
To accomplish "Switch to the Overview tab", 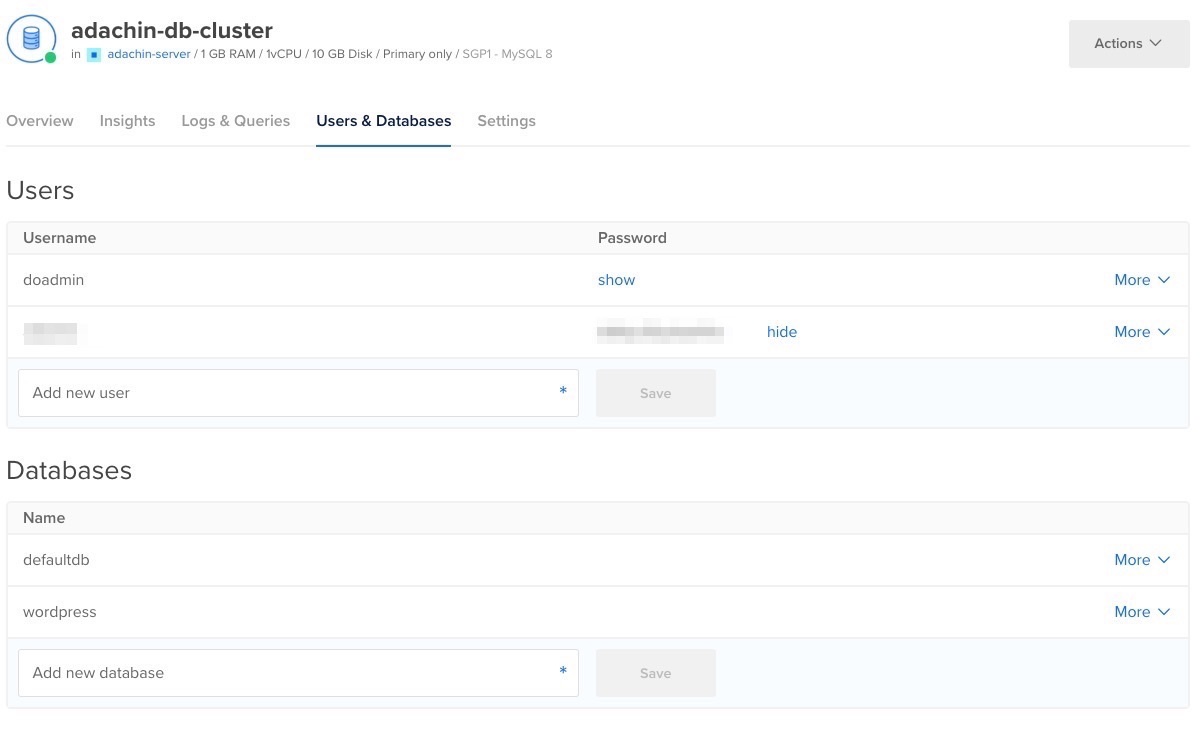I will pyautogui.click(x=40, y=121).
